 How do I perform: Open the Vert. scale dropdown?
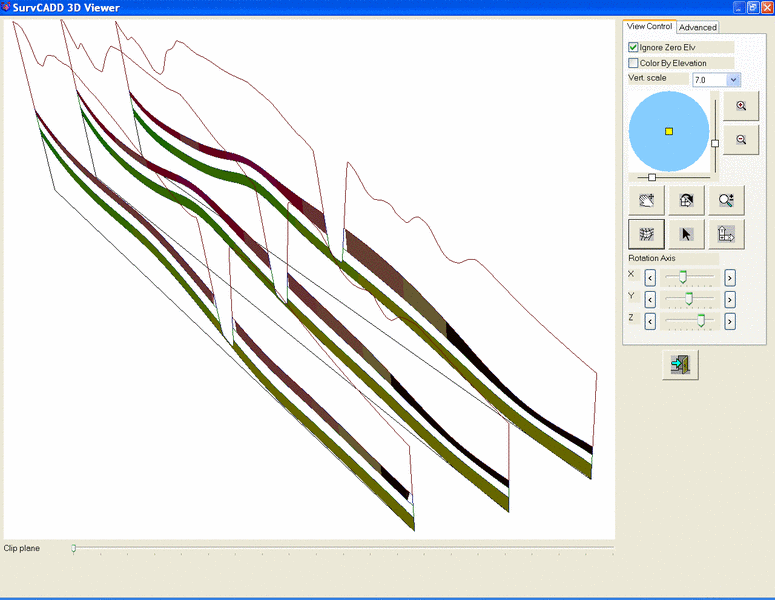pos(733,80)
